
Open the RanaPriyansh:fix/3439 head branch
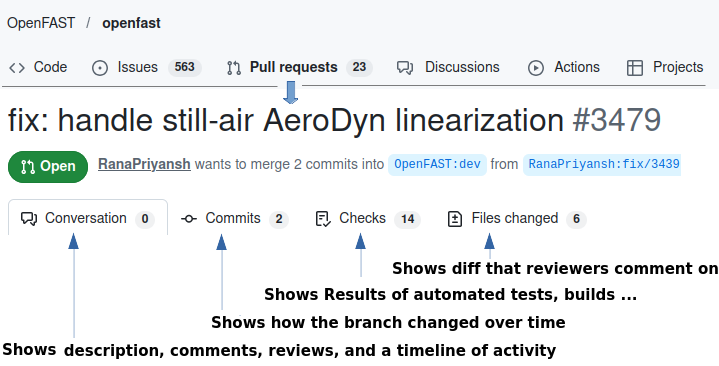(x=602, y=165)
